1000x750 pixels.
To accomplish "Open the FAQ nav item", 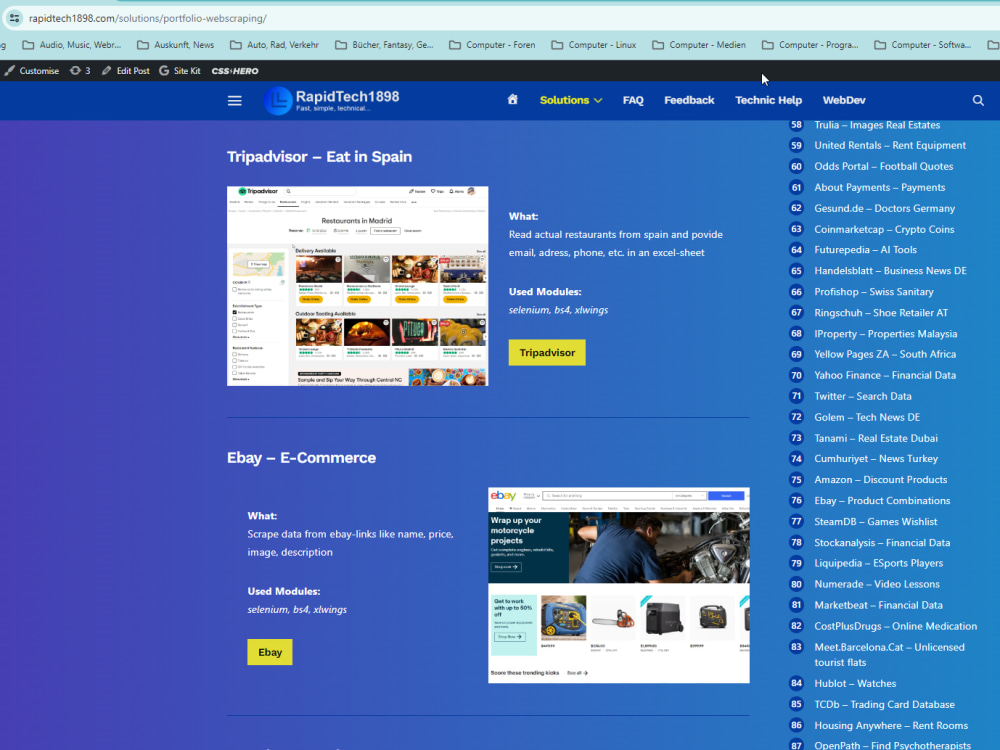I will coord(633,100).
